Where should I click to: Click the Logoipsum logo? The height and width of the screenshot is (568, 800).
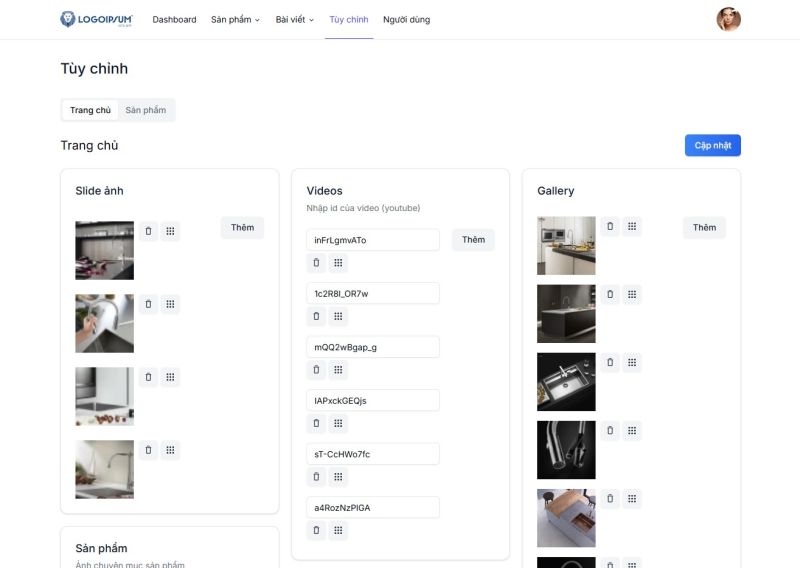coord(96,19)
